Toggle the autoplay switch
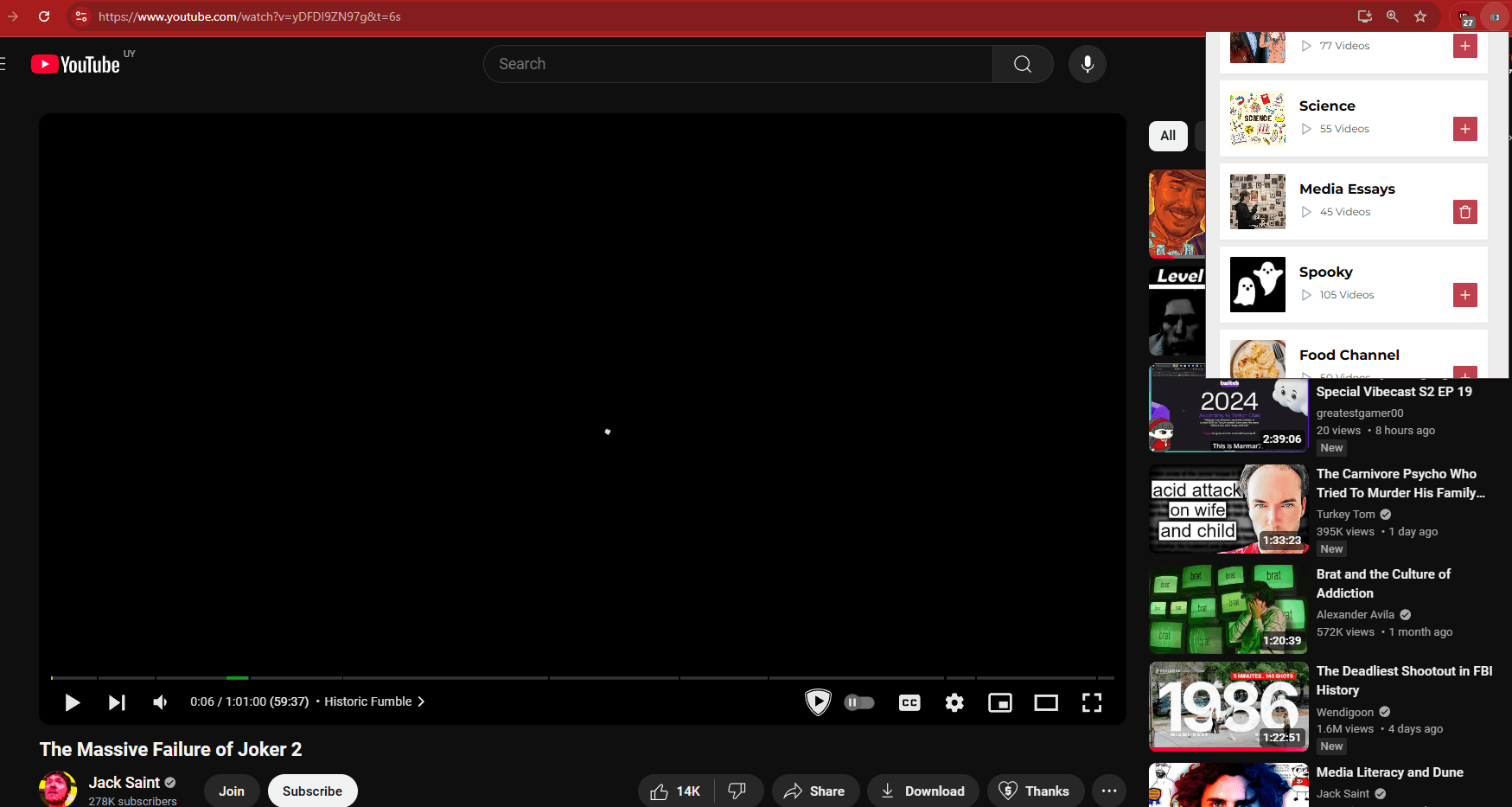Image resolution: width=1512 pixels, height=807 pixels. 858,702
